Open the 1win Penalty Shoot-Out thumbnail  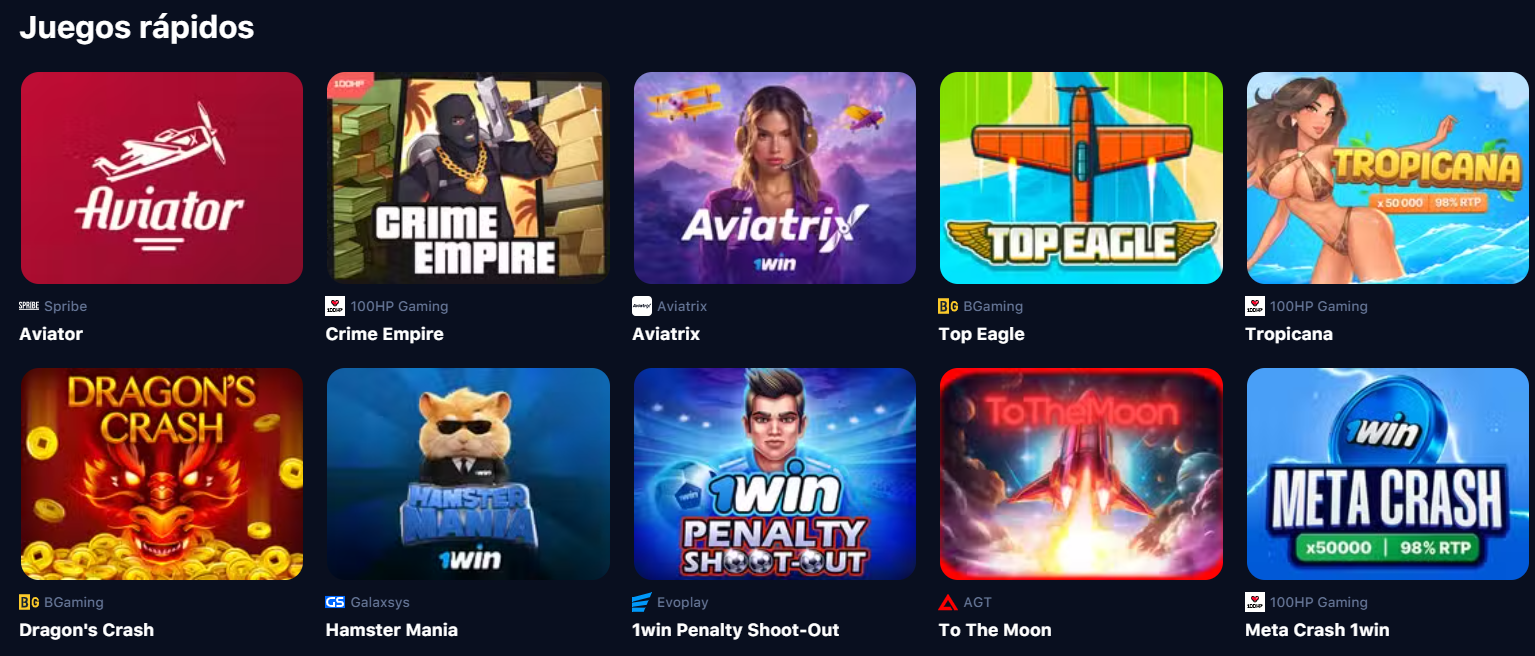click(x=775, y=474)
